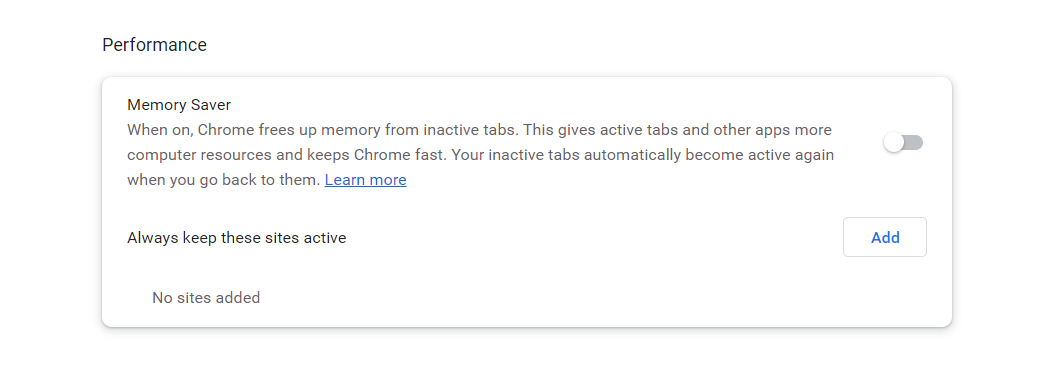Viewport: 1042px width, 366px height.
Task: Click the text 'when you go back to them.'
Action: point(224,180)
